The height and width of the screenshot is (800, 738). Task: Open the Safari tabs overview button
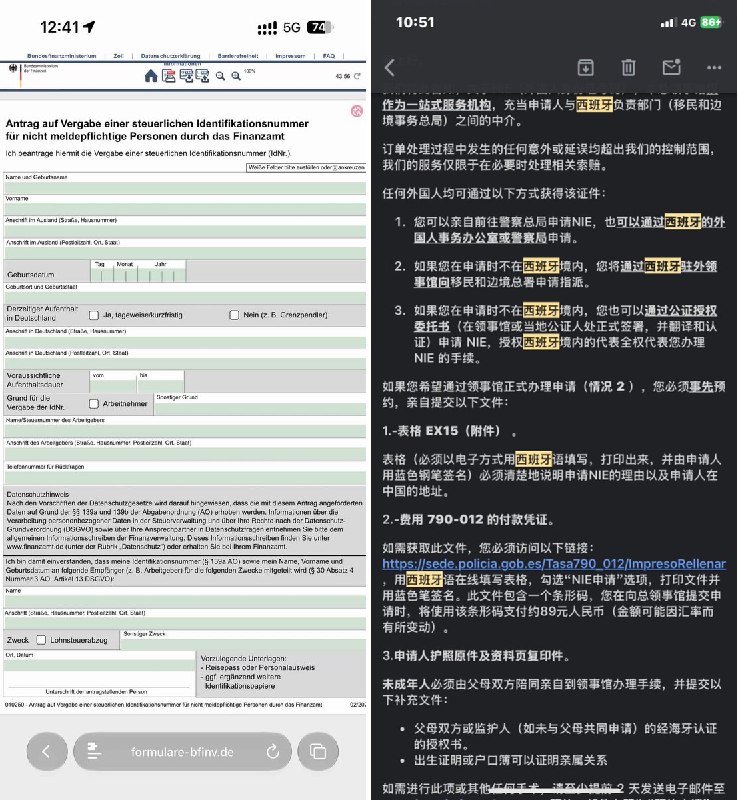[x=318, y=752]
